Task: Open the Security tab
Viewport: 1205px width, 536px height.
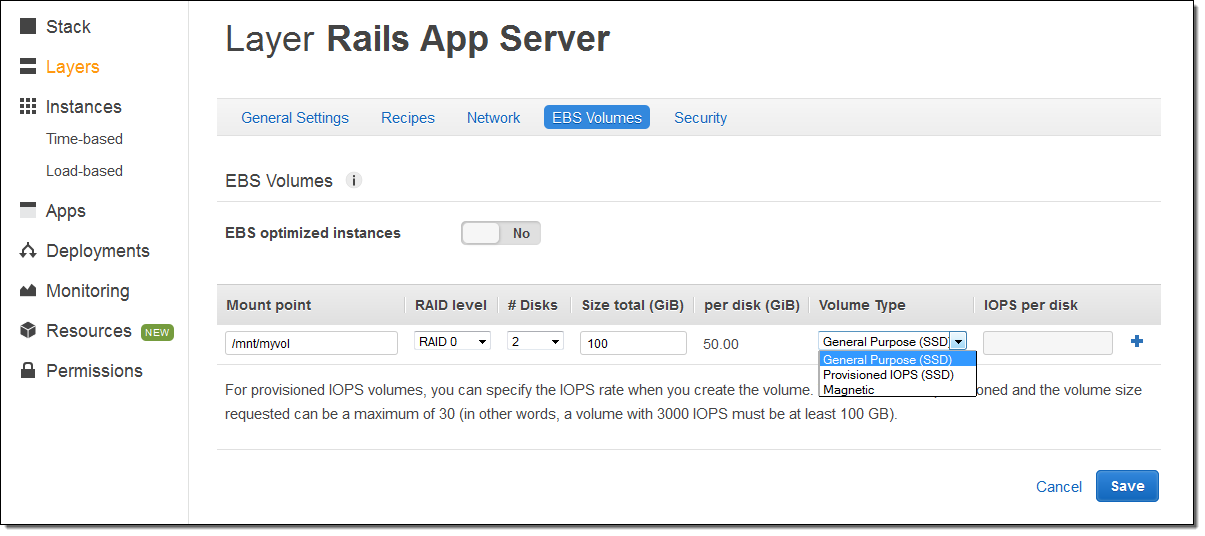Action: tap(700, 118)
